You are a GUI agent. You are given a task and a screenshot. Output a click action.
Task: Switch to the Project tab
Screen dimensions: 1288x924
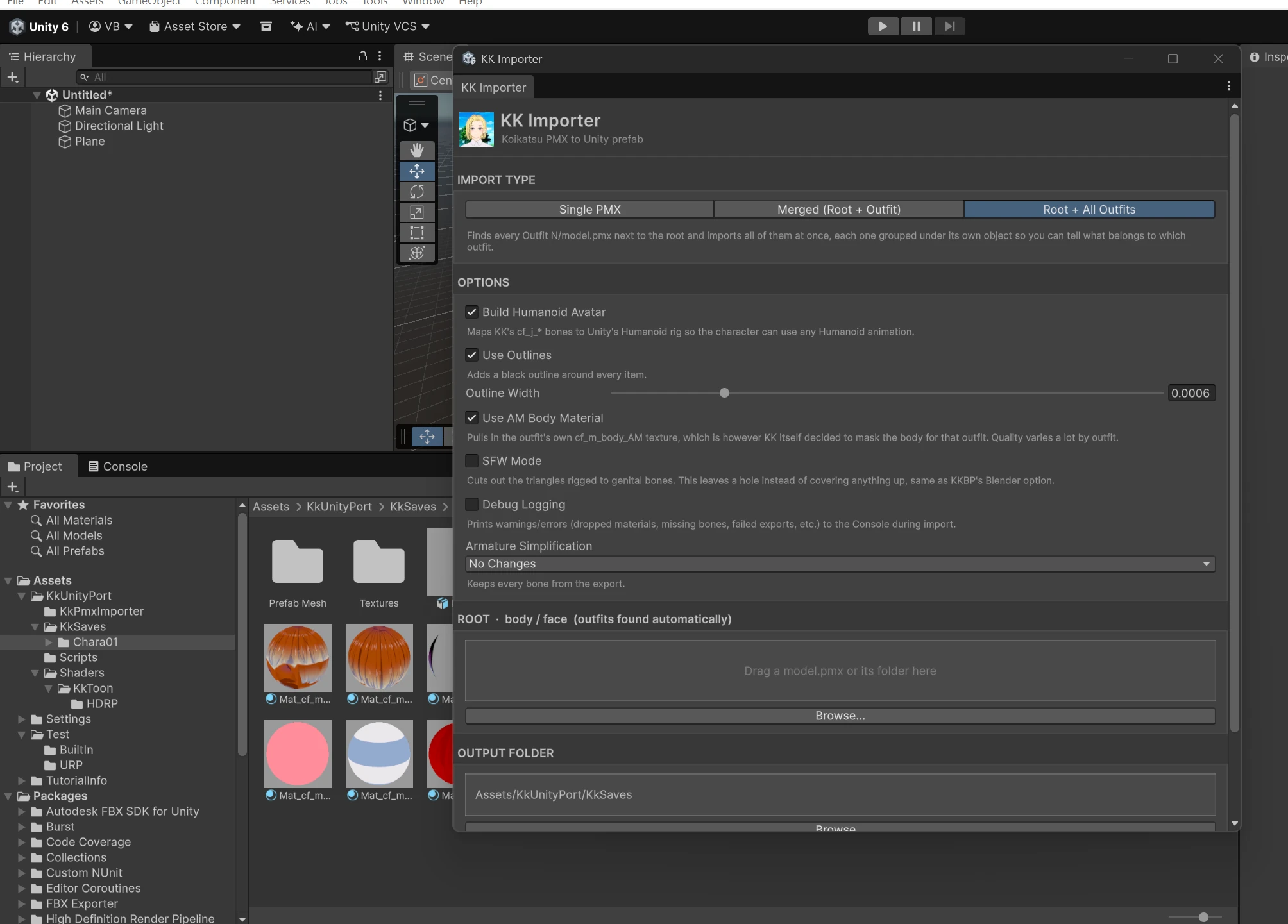(x=35, y=467)
